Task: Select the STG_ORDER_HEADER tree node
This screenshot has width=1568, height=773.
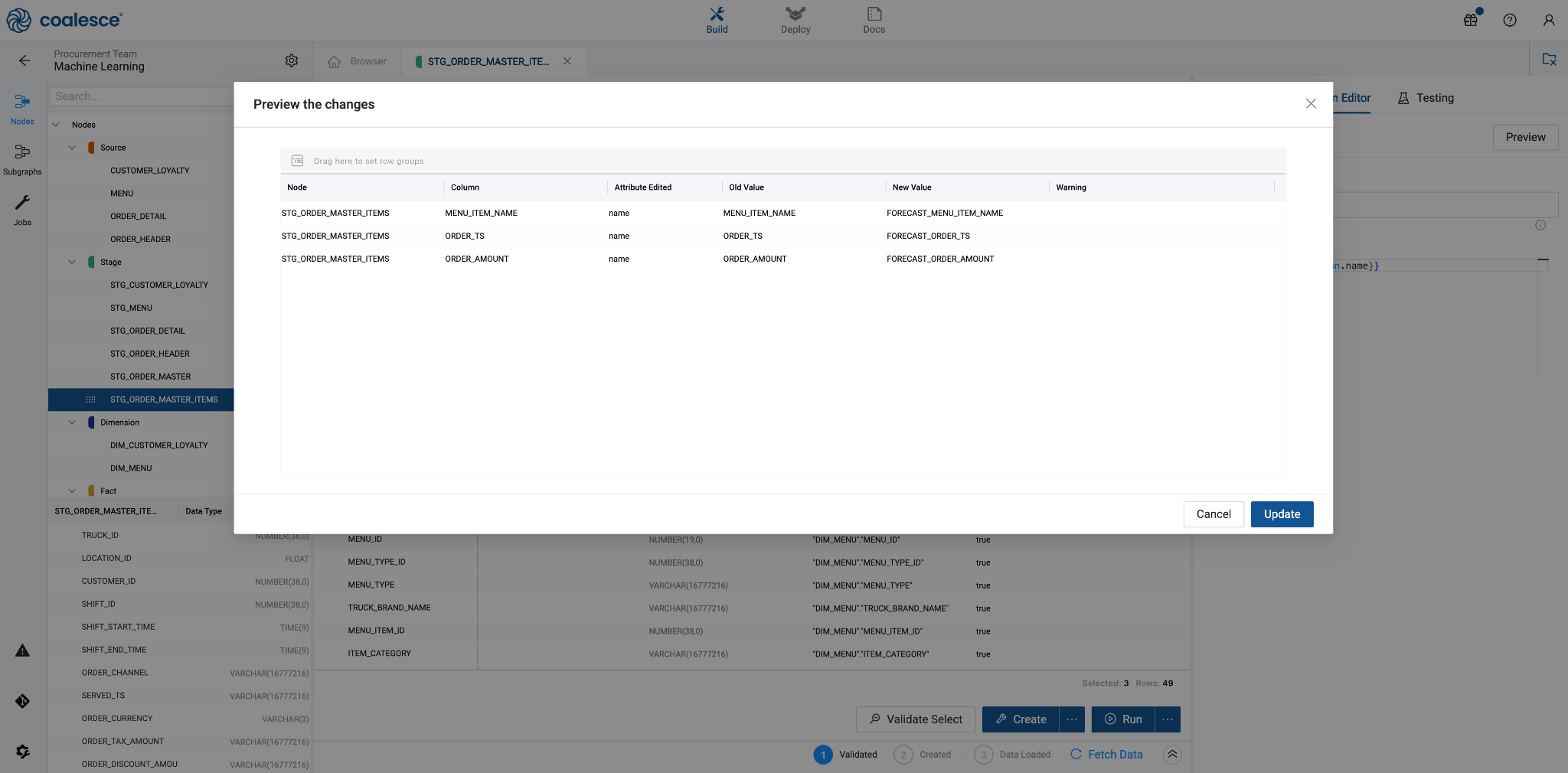Action: 150,354
